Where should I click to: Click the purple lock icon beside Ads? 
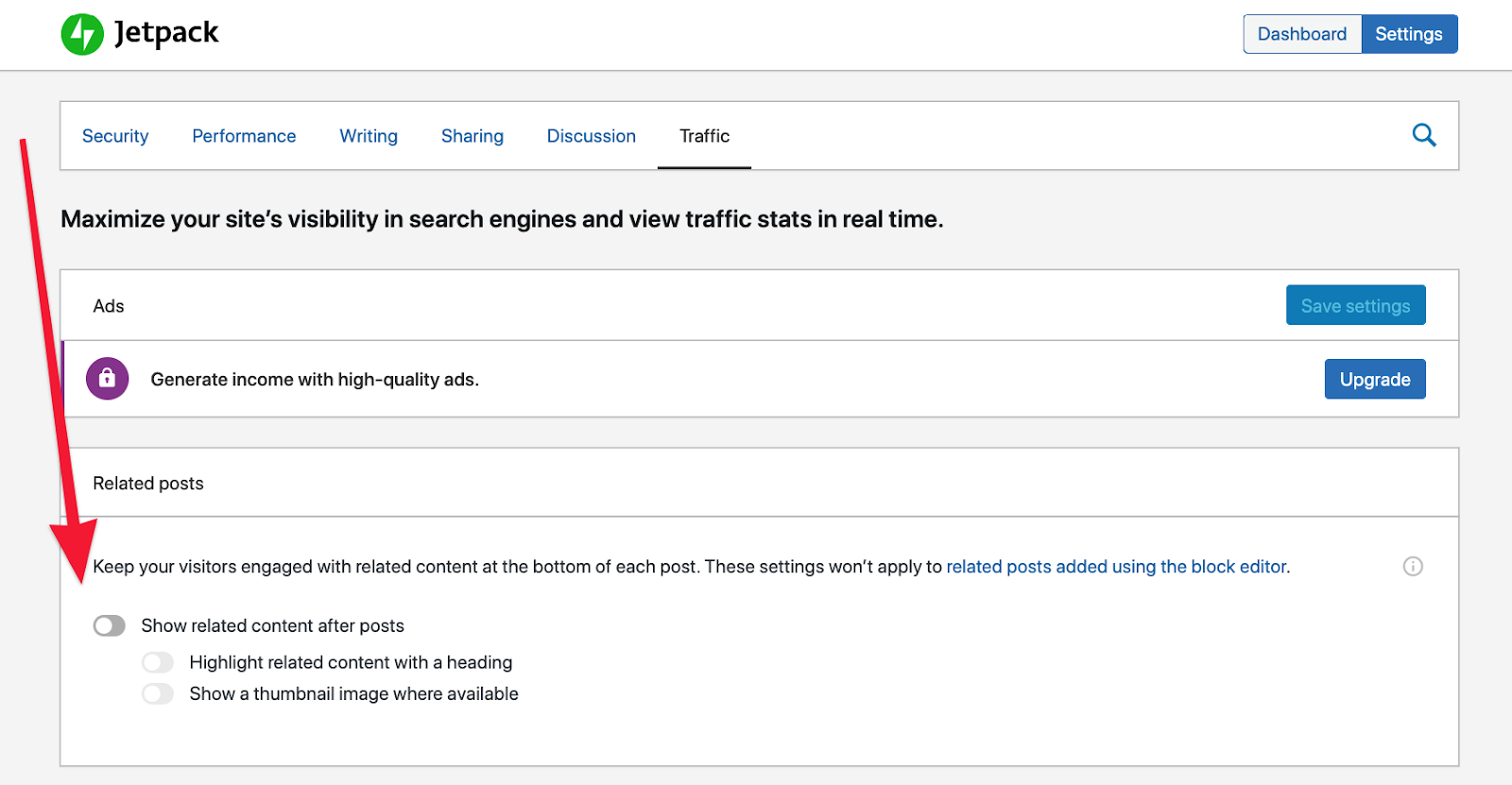(x=108, y=379)
